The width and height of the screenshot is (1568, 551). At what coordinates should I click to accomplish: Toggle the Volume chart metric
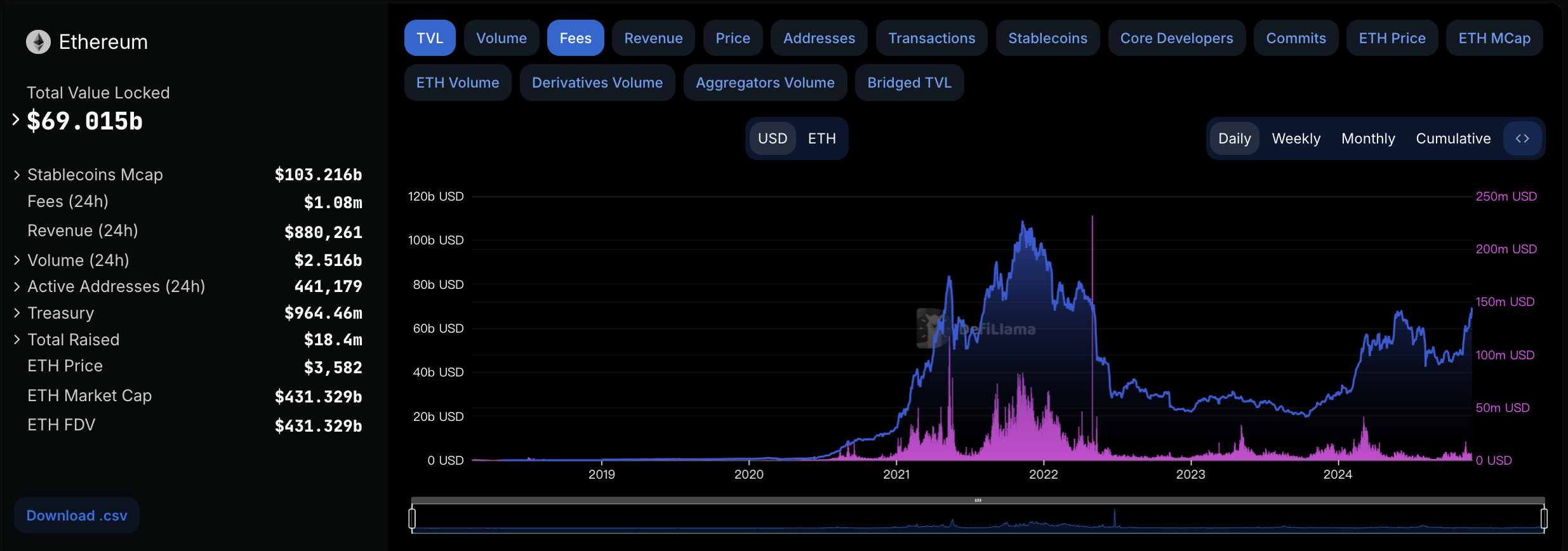click(502, 38)
